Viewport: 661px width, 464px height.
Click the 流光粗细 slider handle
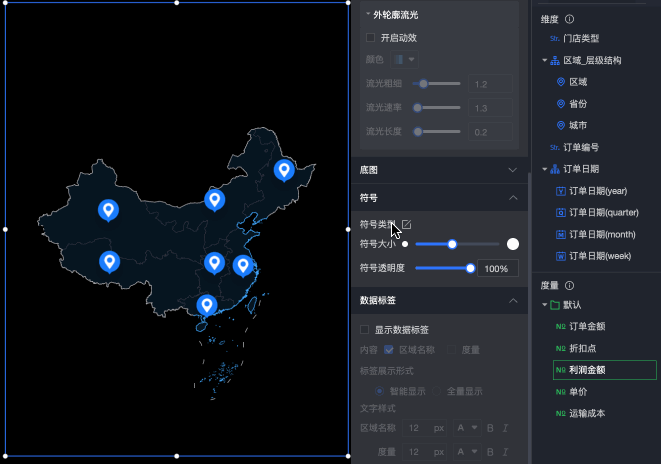[423, 83]
